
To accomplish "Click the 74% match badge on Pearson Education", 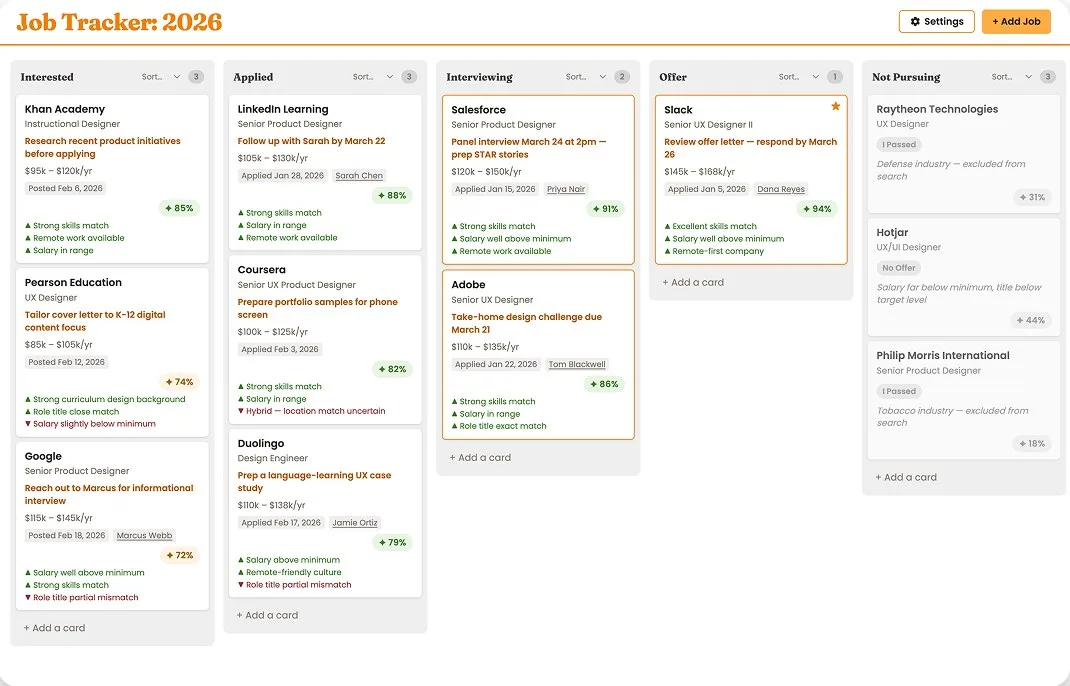I will pos(179,382).
